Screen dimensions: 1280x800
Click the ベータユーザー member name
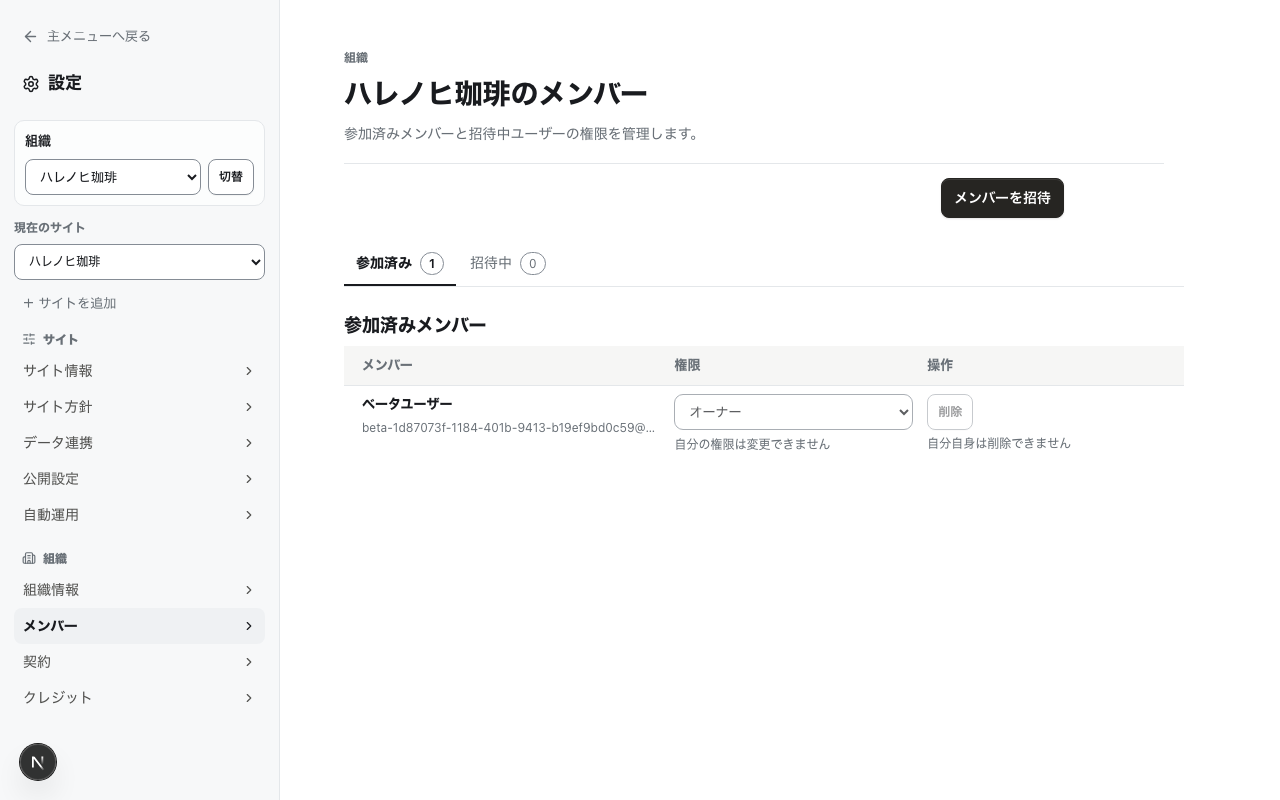click(x=407, y=404)
